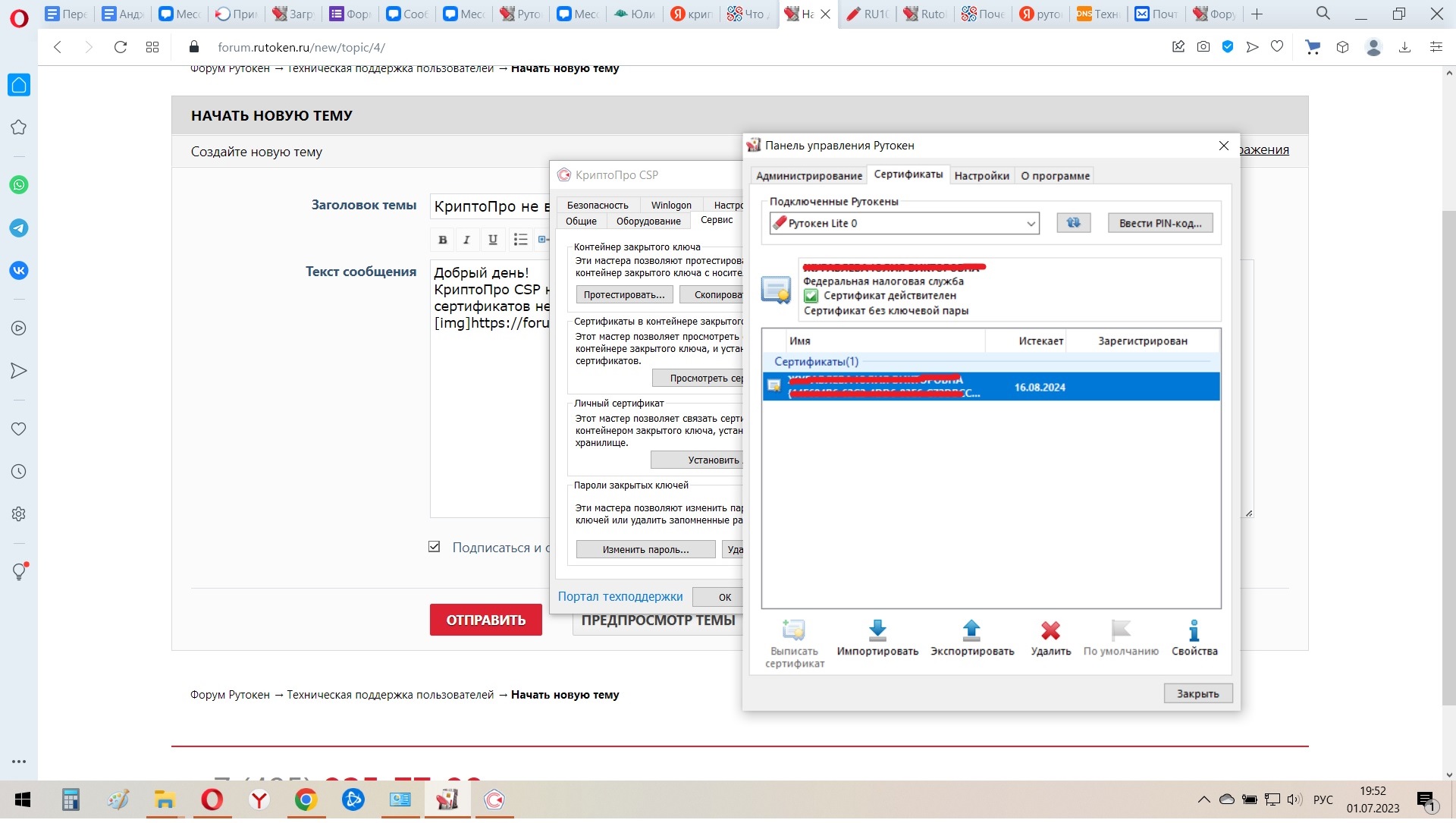Image resolution: width=1456 pixels, height=823 pixels.
Task: Open Windows Start menu
Action: click(x=23, y=799)
